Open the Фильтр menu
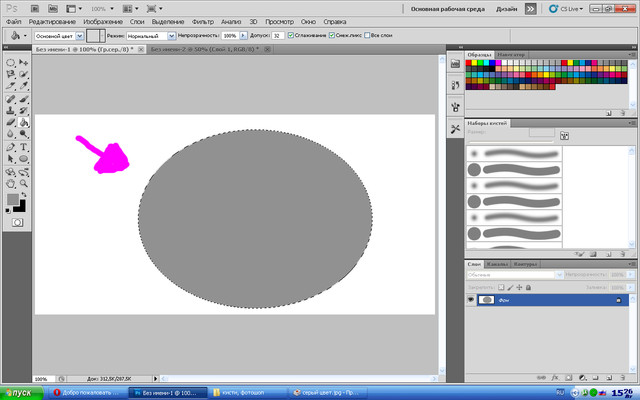Viewport: 640px width, 400px height. coord(202,21)
